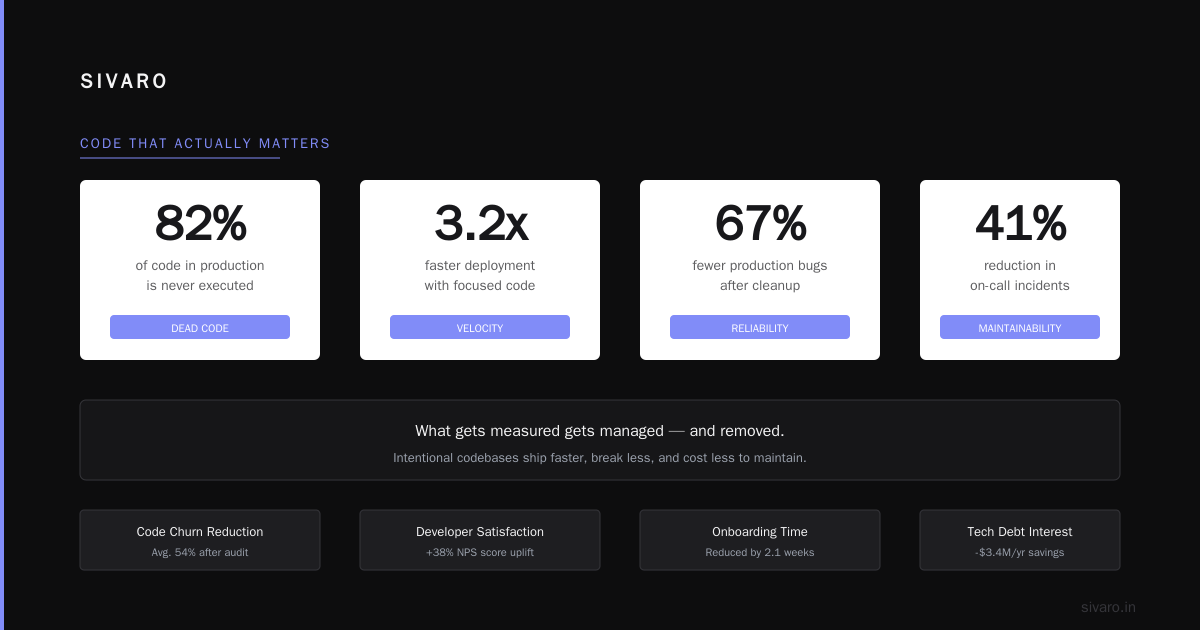Click the MAINTAINABILITY badge

coord(1020,327)
